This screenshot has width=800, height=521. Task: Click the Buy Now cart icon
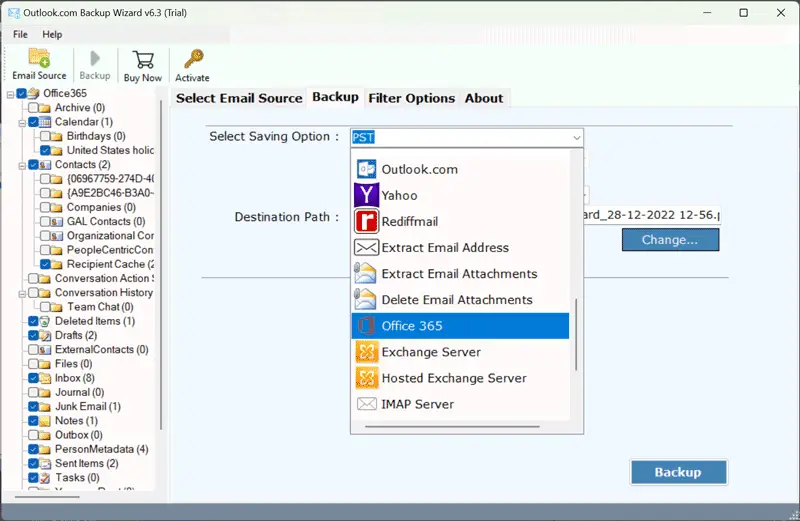coord(142,58)
